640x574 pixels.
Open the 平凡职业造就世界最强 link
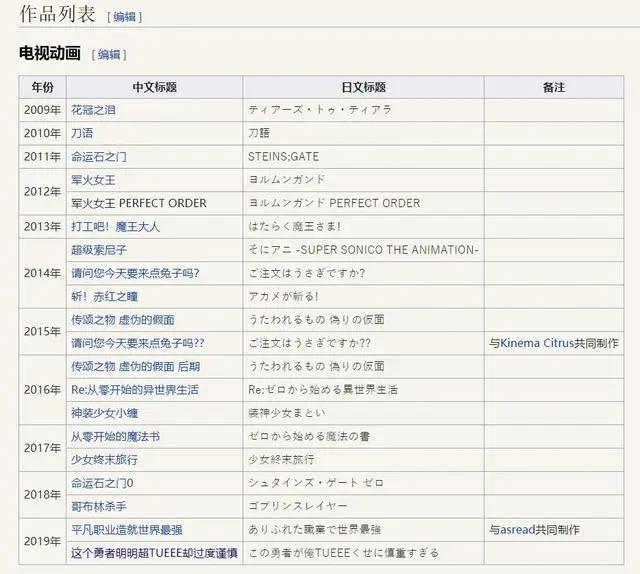click(127, 530)
